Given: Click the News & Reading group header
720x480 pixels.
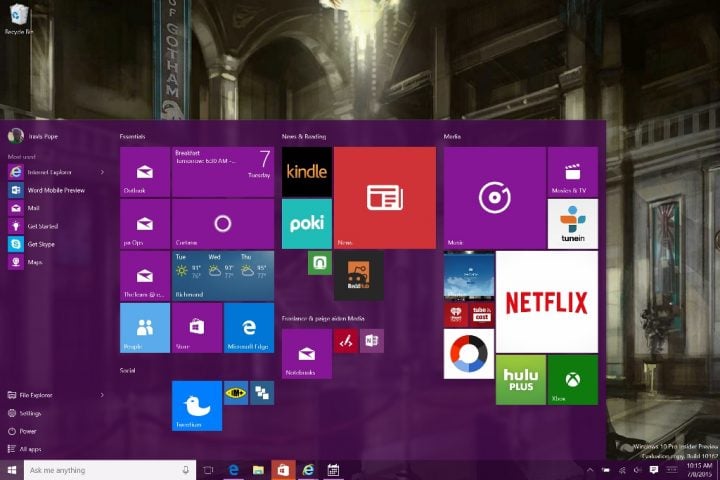Looking at the screenshot, I should click(304, 136).
